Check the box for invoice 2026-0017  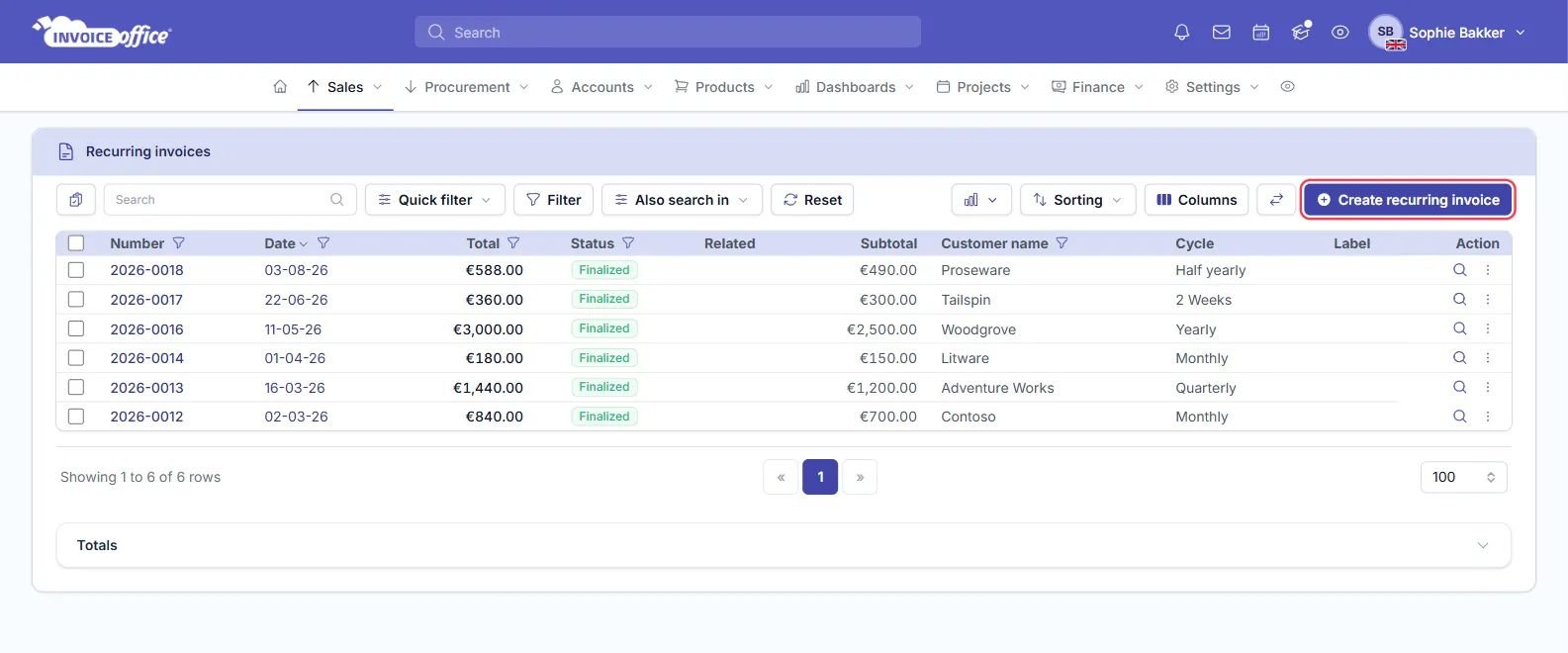76,299
